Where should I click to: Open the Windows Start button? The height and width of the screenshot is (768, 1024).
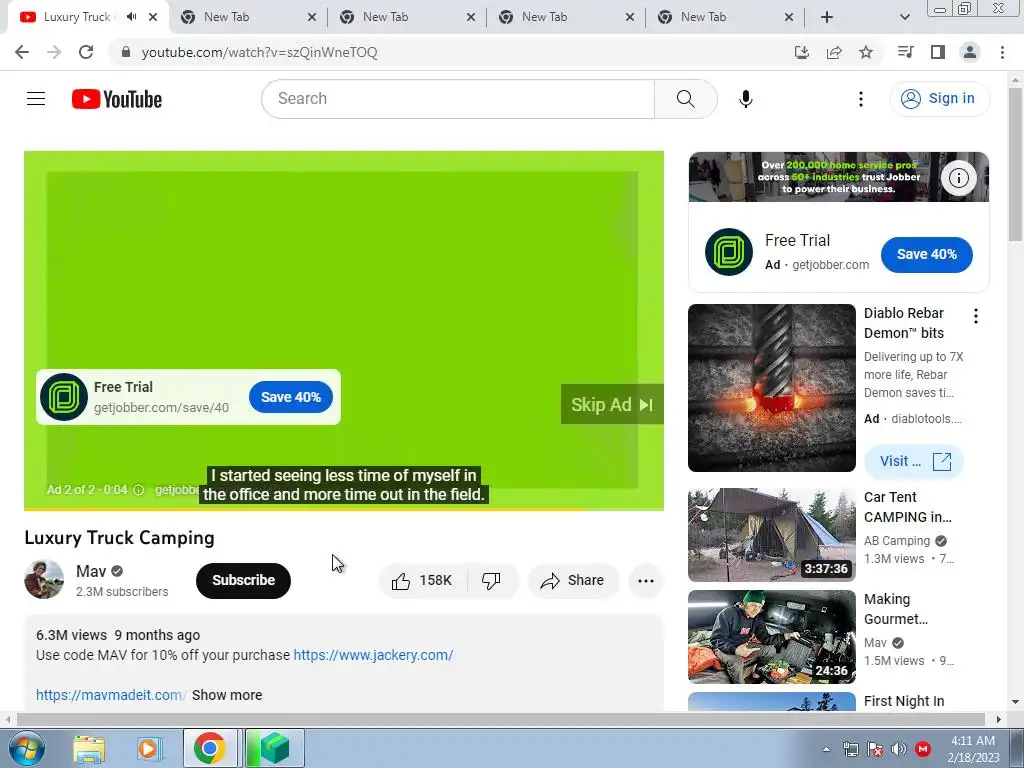[26, 748]
